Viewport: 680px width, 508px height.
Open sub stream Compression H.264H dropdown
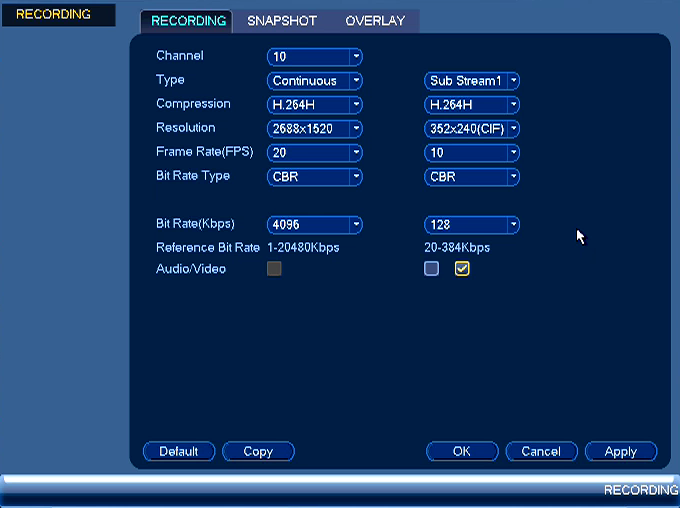472,105
